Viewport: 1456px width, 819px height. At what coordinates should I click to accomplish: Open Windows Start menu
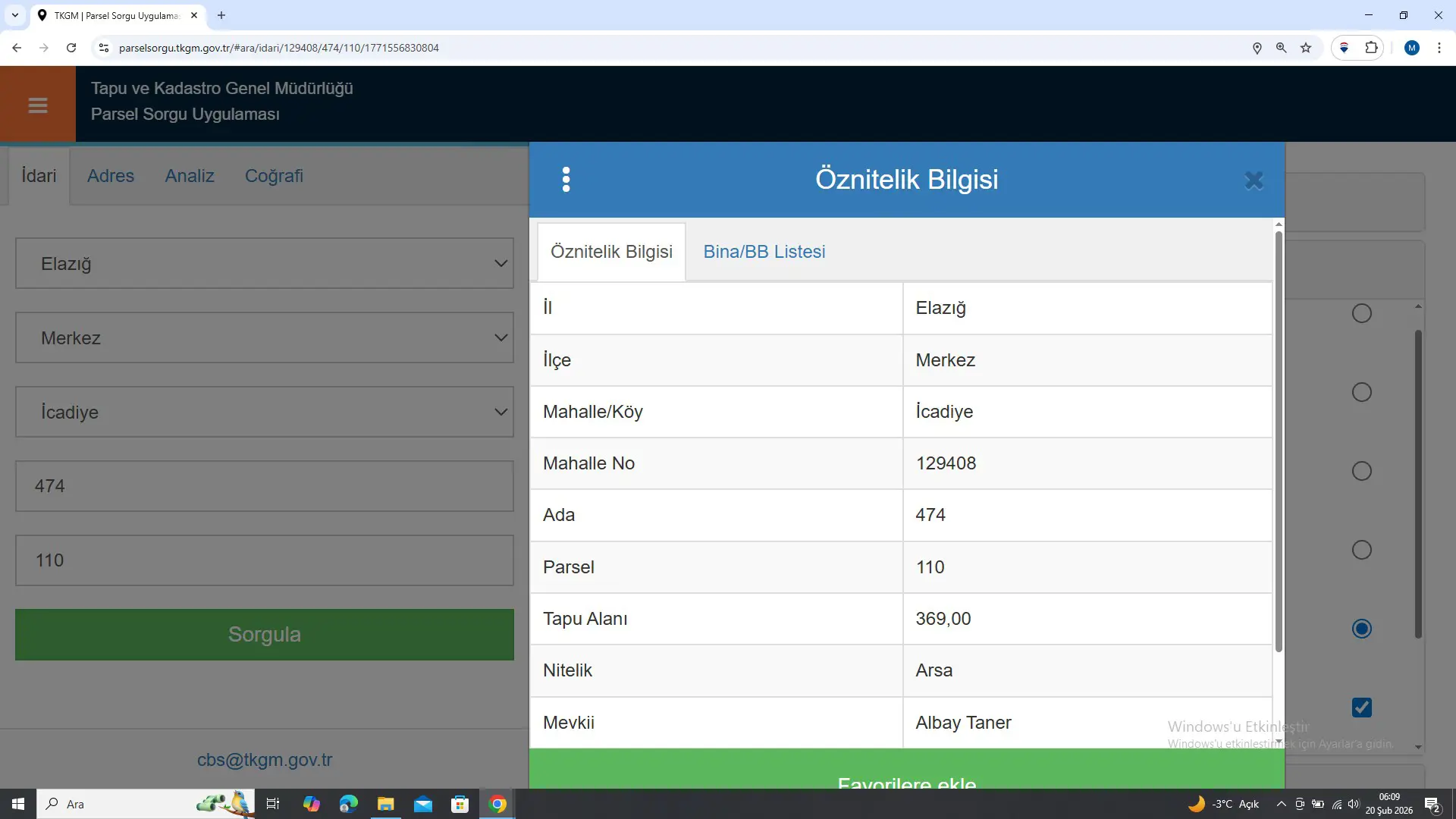[x=18, y=804]
